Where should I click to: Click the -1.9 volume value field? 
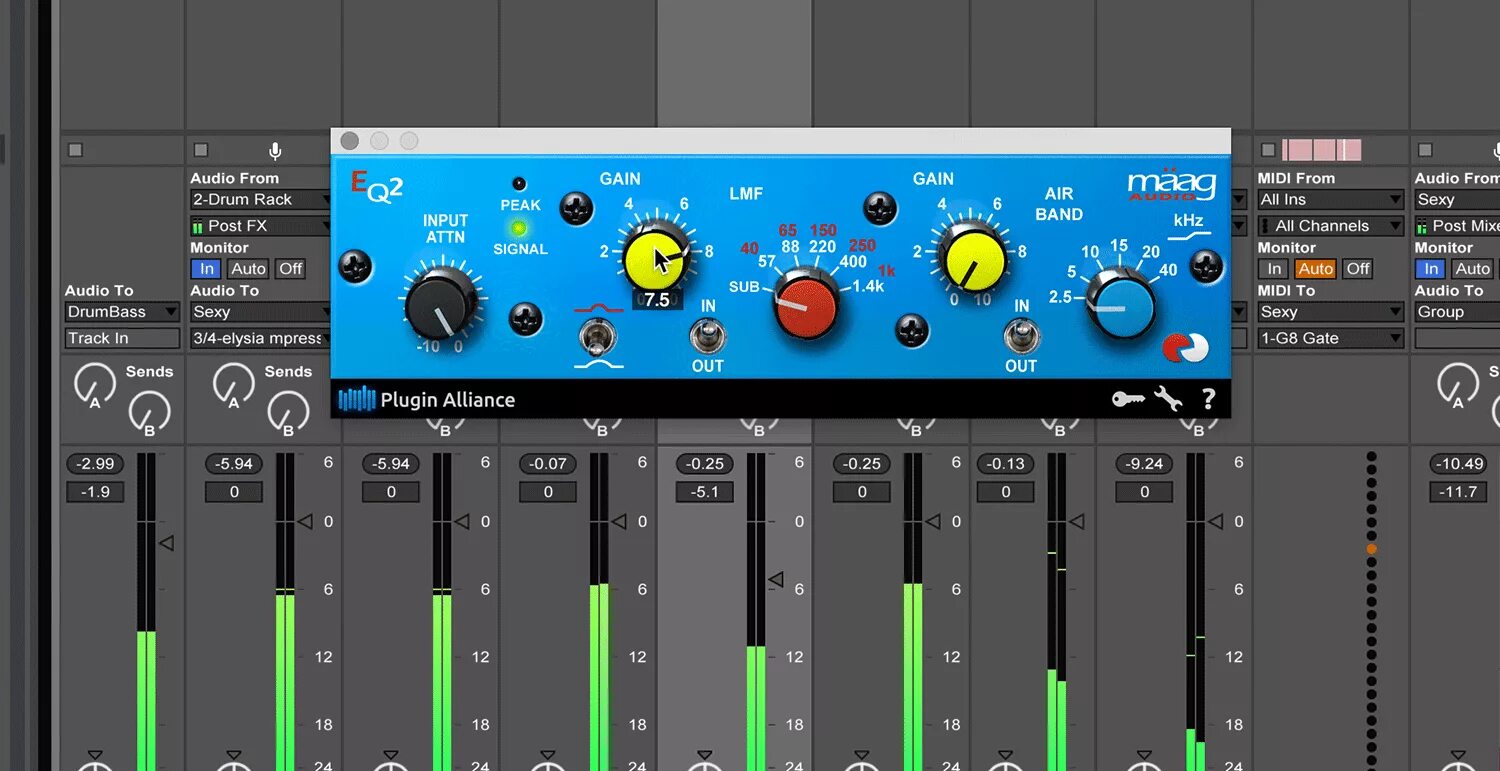(95, 492)
